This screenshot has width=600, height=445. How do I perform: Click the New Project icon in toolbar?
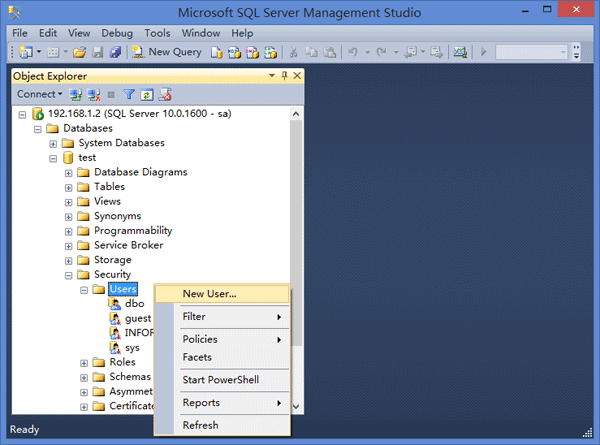[x=26, y=52]
